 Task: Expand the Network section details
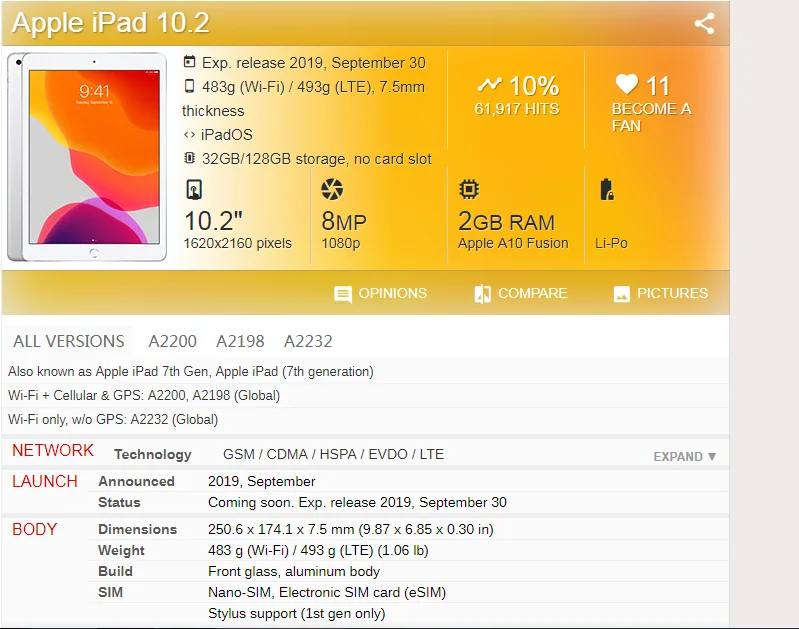tap(685, 457)
